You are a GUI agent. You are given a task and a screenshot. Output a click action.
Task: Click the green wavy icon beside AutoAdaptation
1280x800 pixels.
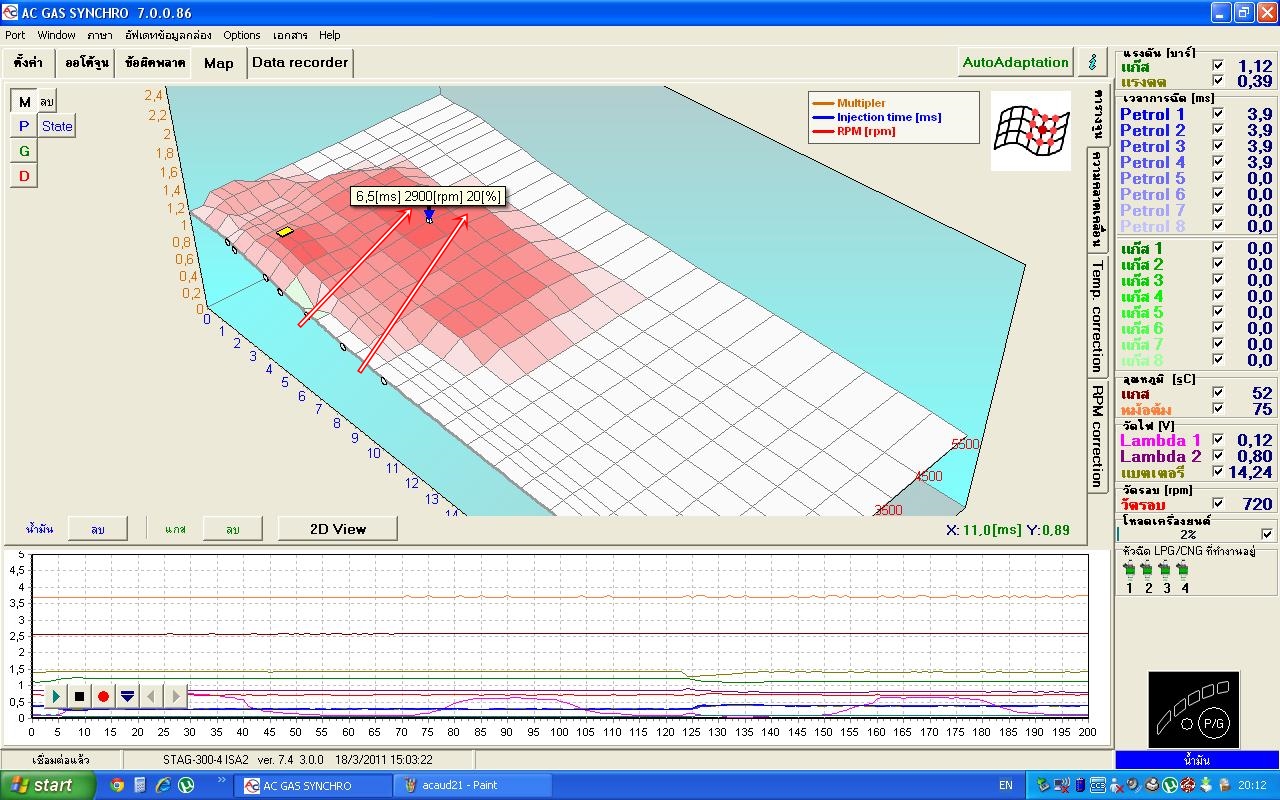(x=1091, y=62)
